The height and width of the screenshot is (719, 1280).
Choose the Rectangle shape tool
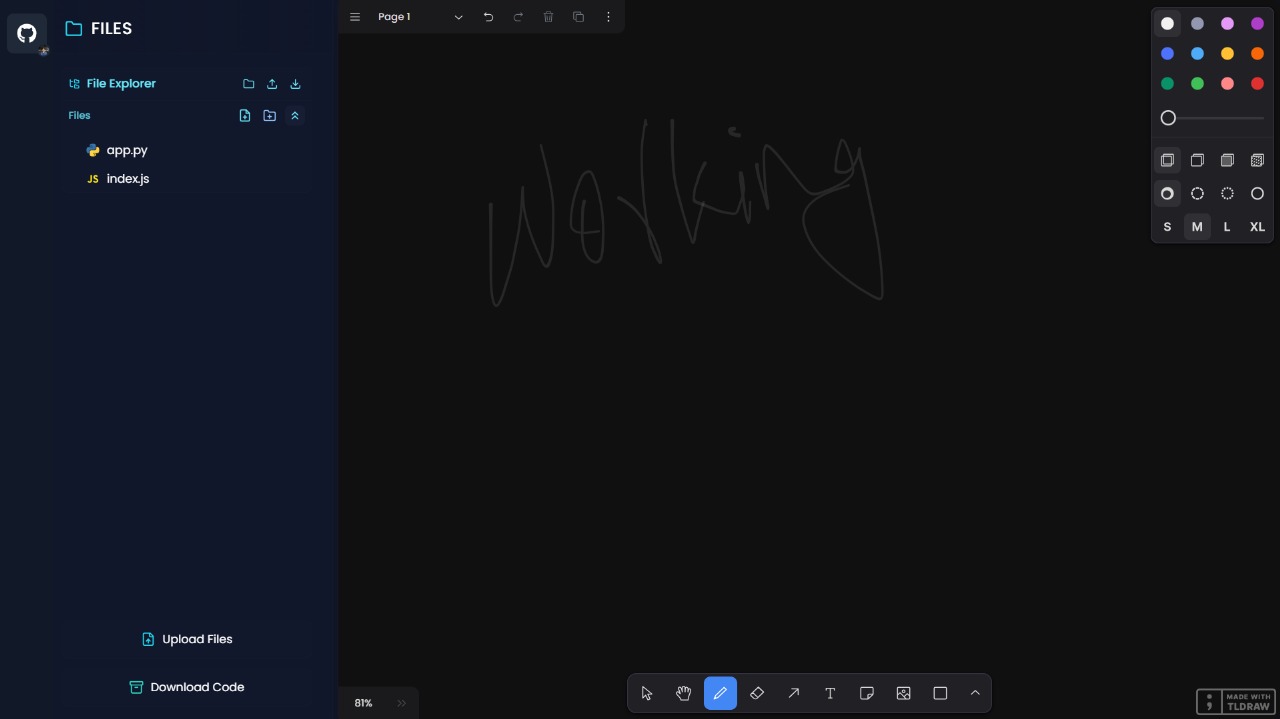[940, 693]
